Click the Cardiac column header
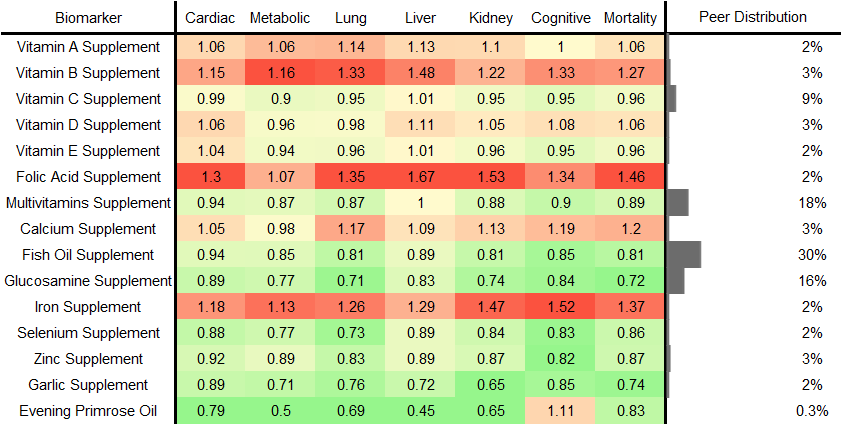This screenshot has height=424, width=841. coord(210,17)
